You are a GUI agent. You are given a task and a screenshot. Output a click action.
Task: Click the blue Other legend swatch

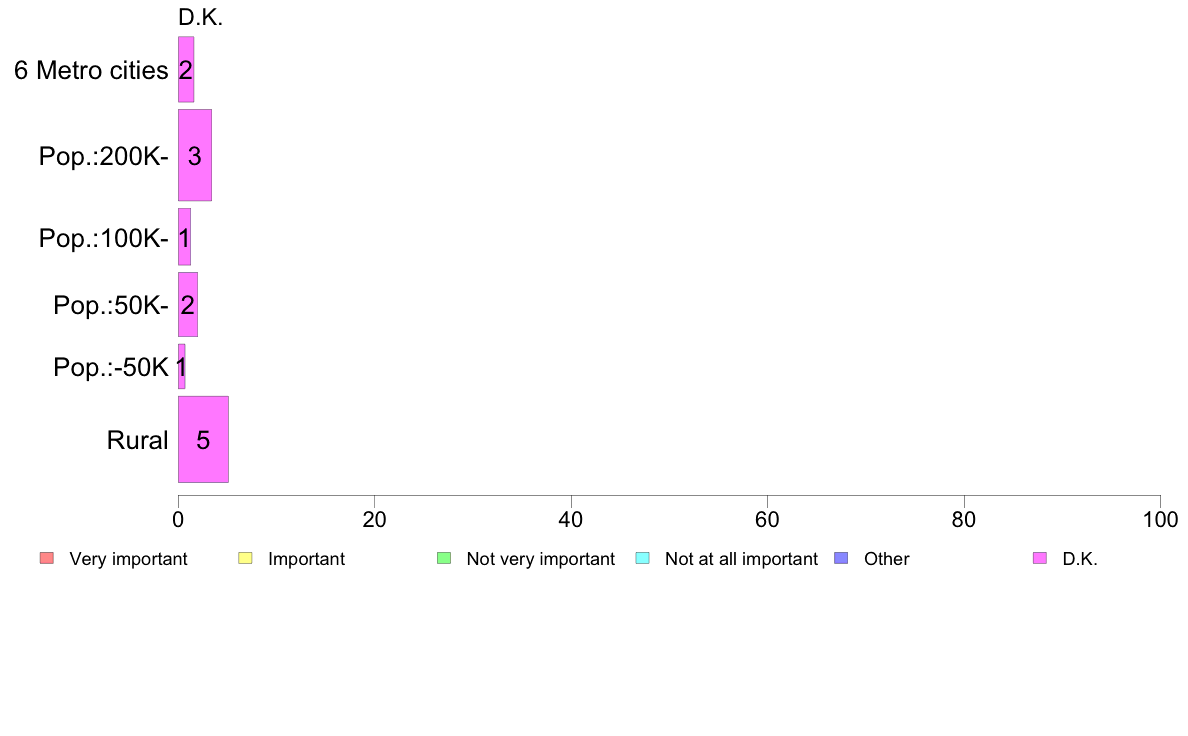tap(841, 559)
